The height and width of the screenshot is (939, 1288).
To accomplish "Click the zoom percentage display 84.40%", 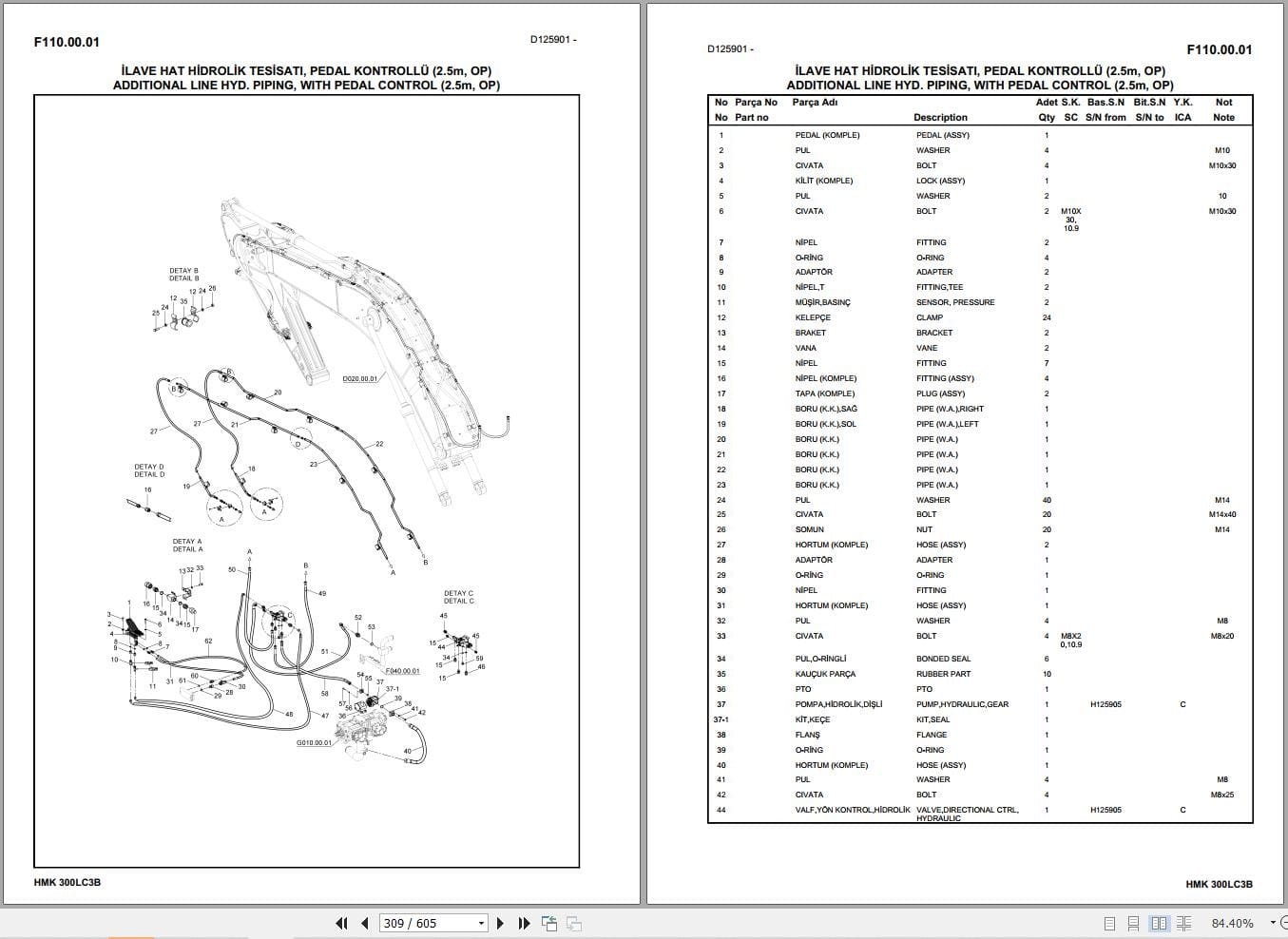I will click(1232, 923).
